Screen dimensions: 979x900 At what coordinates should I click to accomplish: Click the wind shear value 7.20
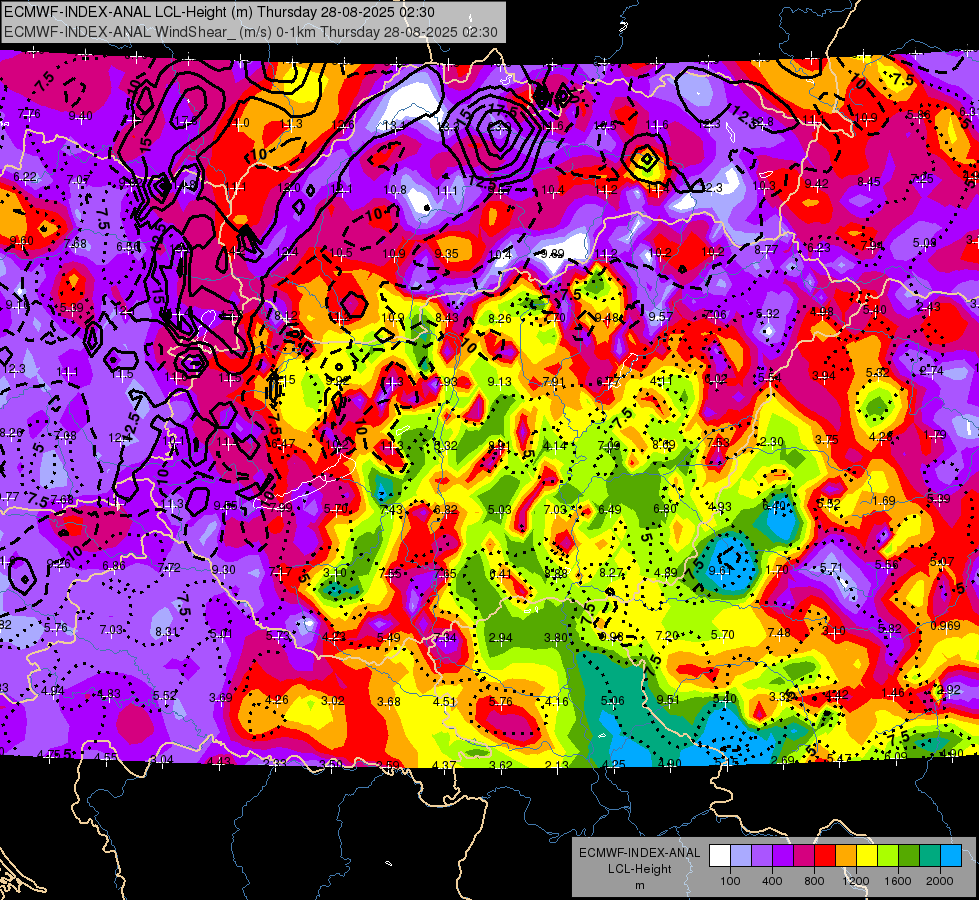667,636
